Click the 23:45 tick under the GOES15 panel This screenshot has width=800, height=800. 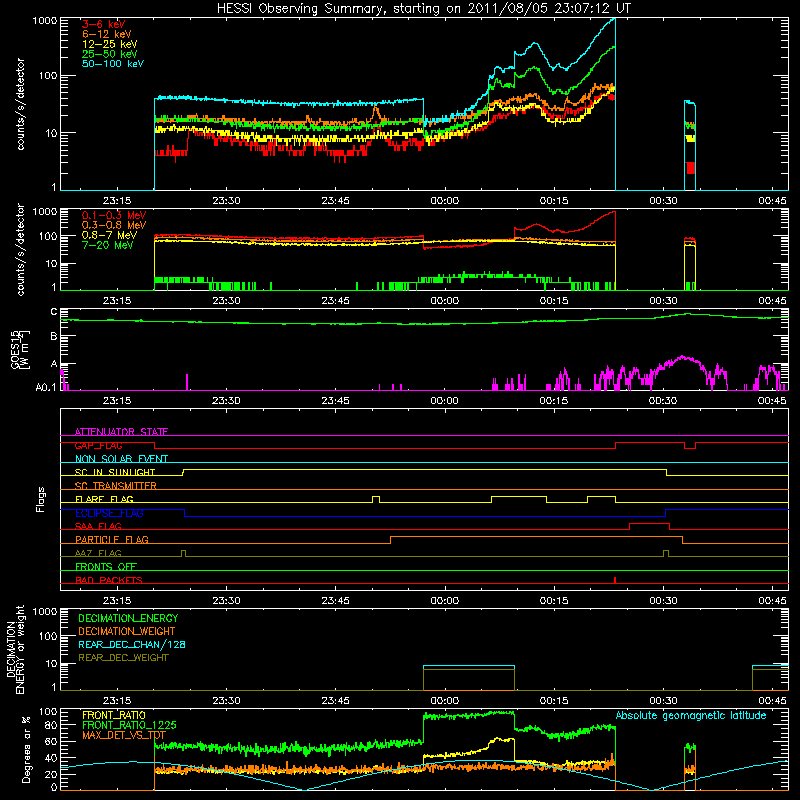[x=335, y=401]
